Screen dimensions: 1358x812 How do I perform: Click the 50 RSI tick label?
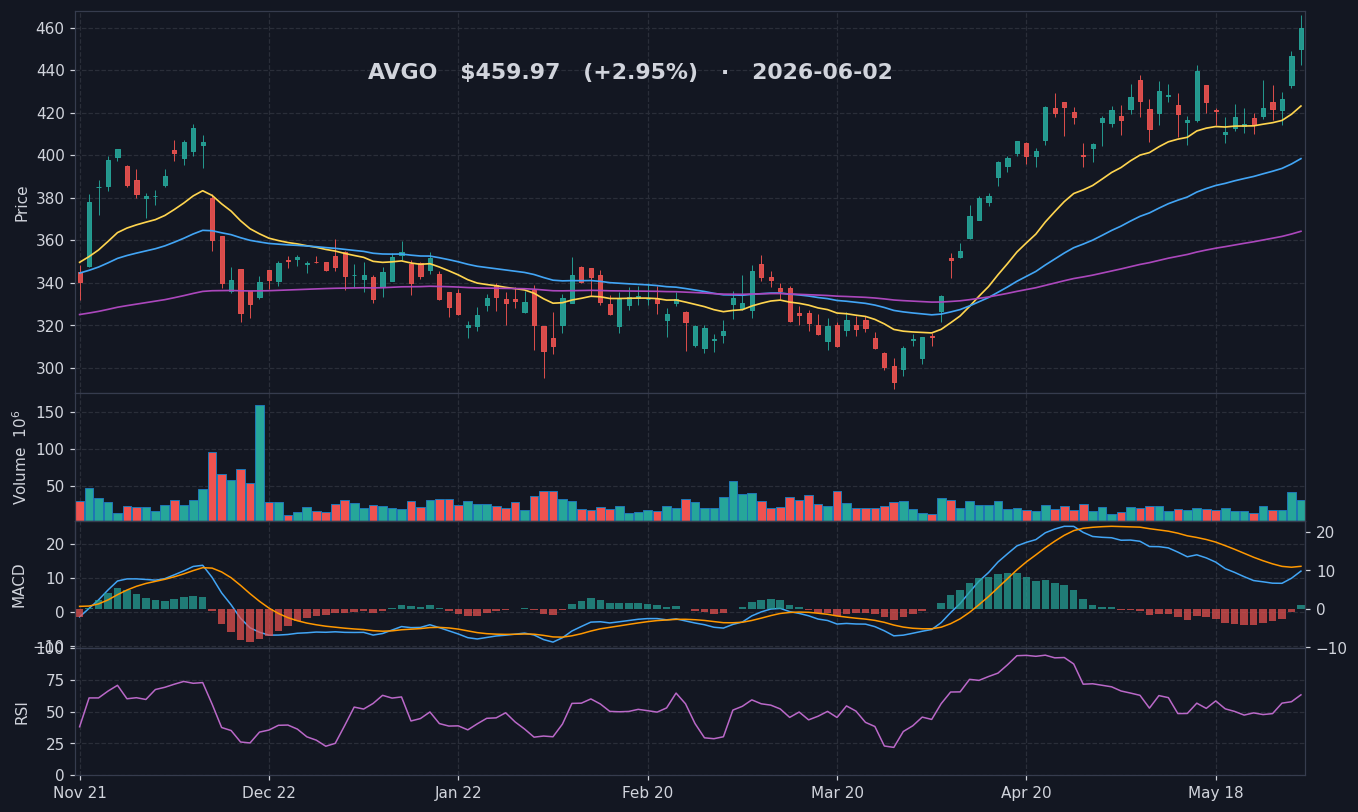click(x=54, y=712)
